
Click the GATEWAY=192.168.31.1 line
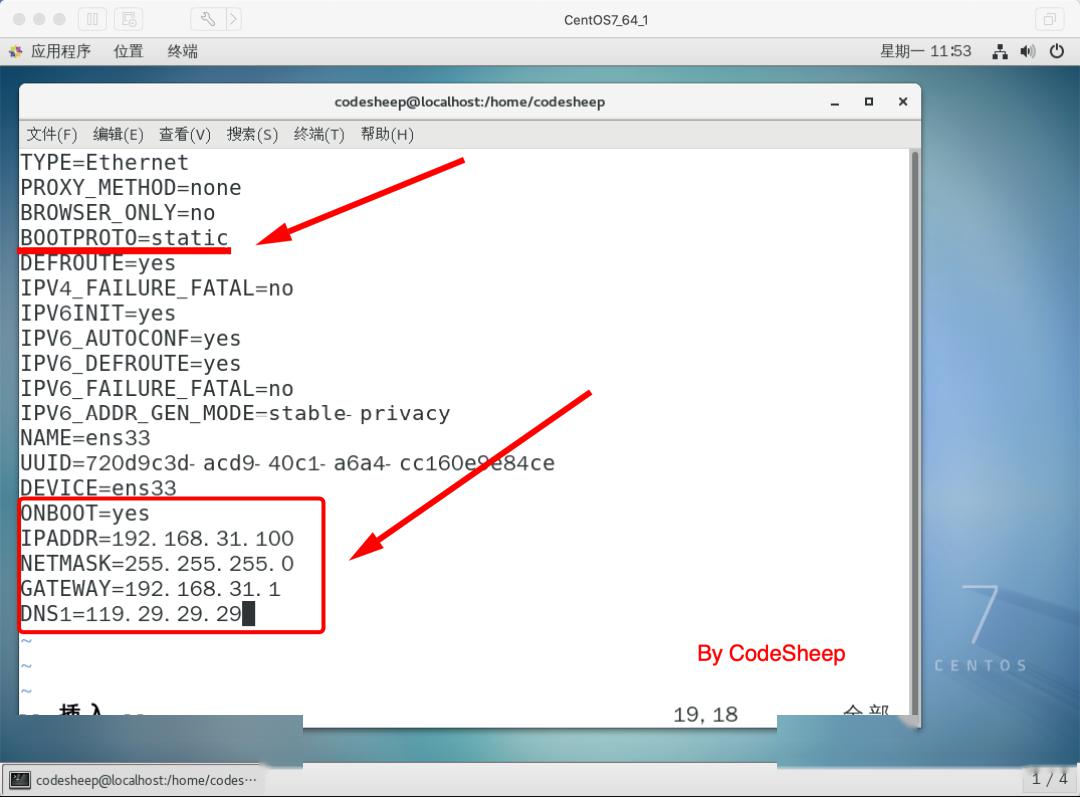click(150, 589)
